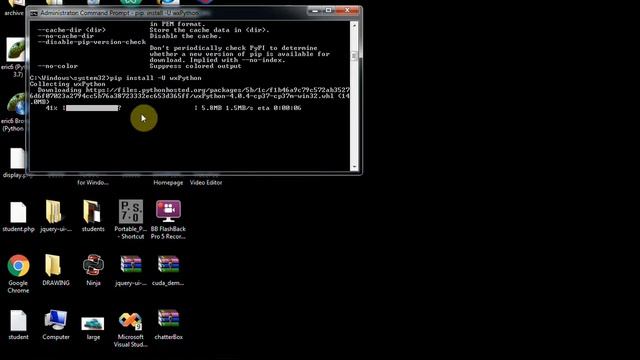Viewport: 640px width, 360px height.
Task: Click the Command Prompt scrollbar thumb
Action: [x=354, y=56]
